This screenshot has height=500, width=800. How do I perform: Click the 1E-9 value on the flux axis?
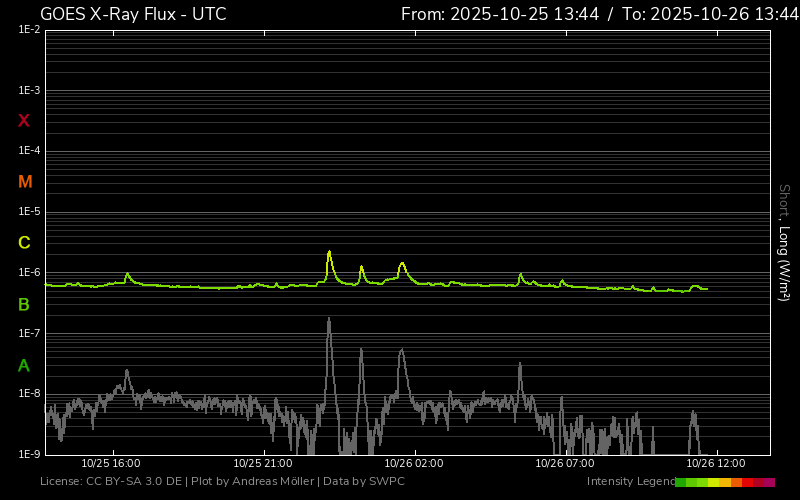(x=28, y=454)
